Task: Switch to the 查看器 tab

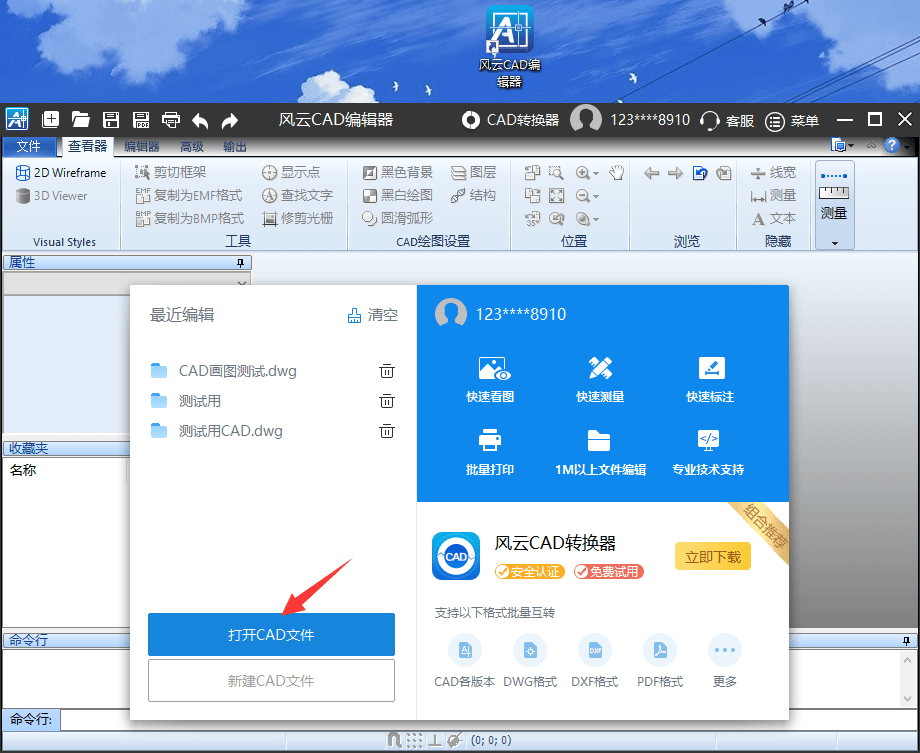Action: point(87,146)
